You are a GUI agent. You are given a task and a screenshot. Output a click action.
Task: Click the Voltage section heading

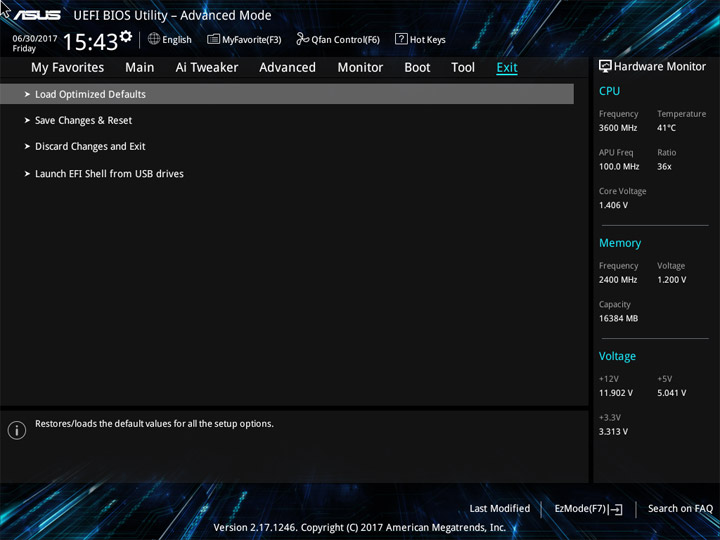617,356
